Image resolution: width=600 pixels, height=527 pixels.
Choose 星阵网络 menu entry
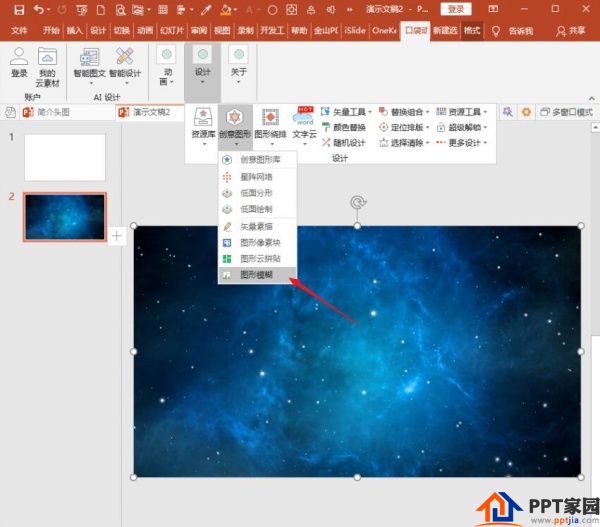[x=257, y=177]
